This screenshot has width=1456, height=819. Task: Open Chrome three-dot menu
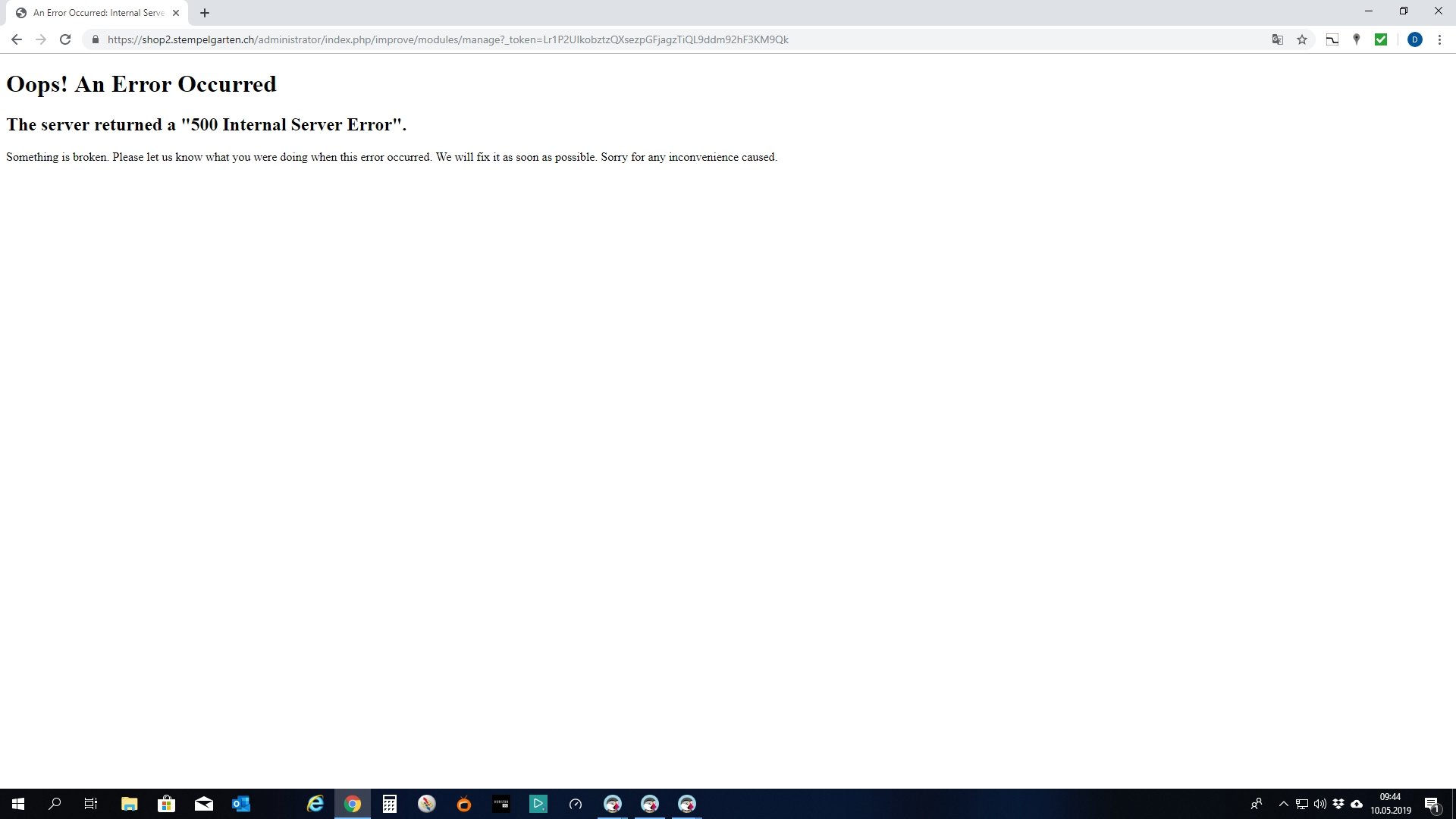point(1439,39)
